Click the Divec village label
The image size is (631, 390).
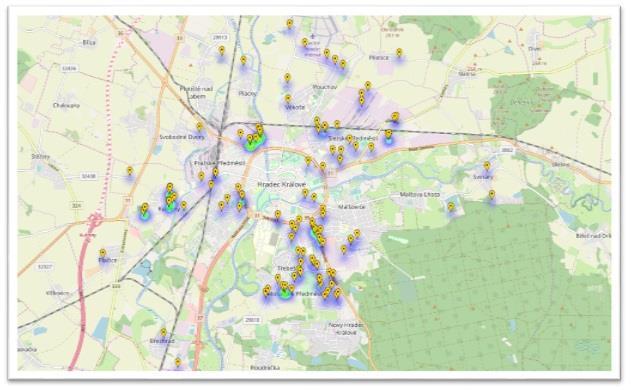(x=534, y=49)
